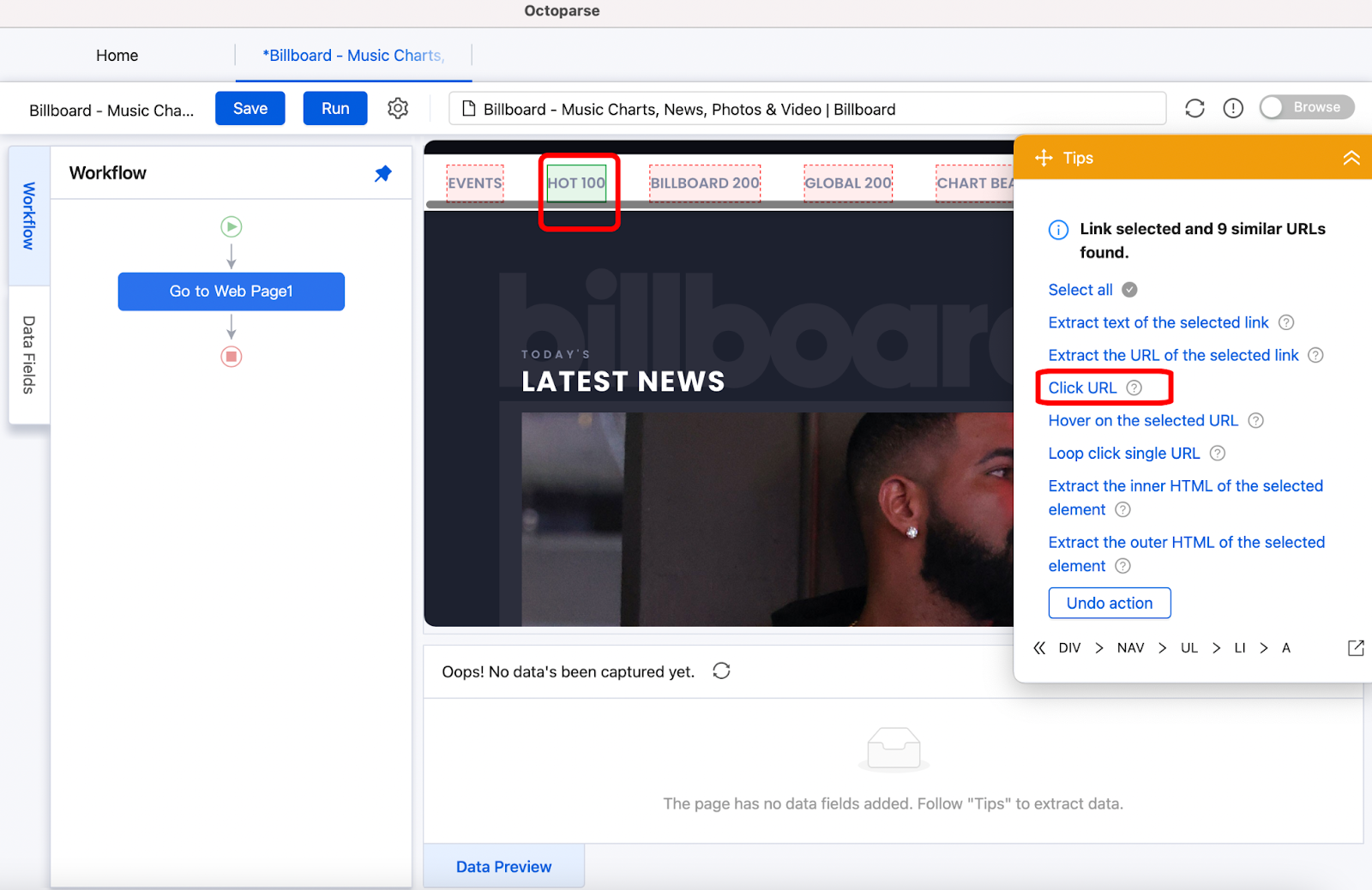1372x890 pixels.
Task: Select DIV in the element path
Action: click(x=1069, y=648)
